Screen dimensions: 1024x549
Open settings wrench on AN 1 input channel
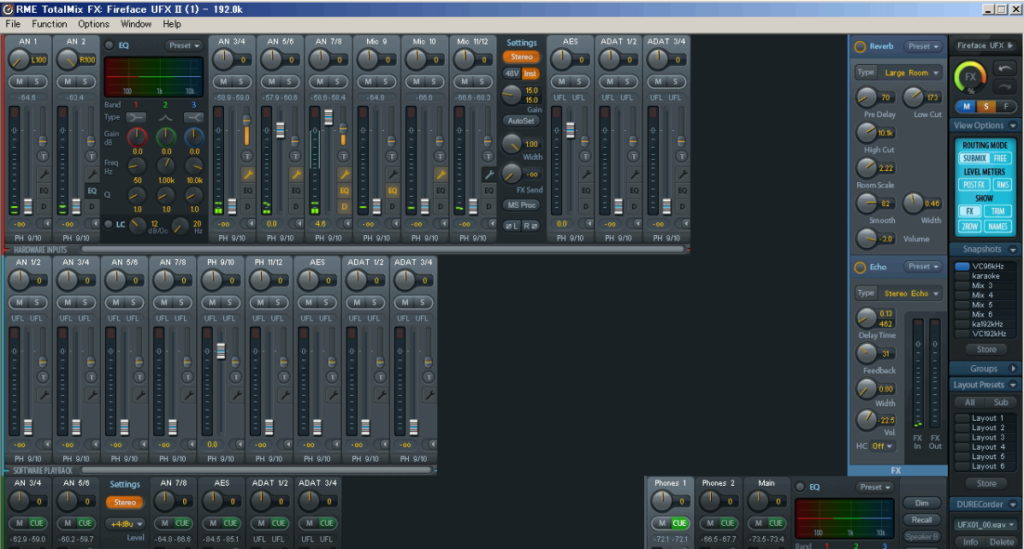pos(43,174)
